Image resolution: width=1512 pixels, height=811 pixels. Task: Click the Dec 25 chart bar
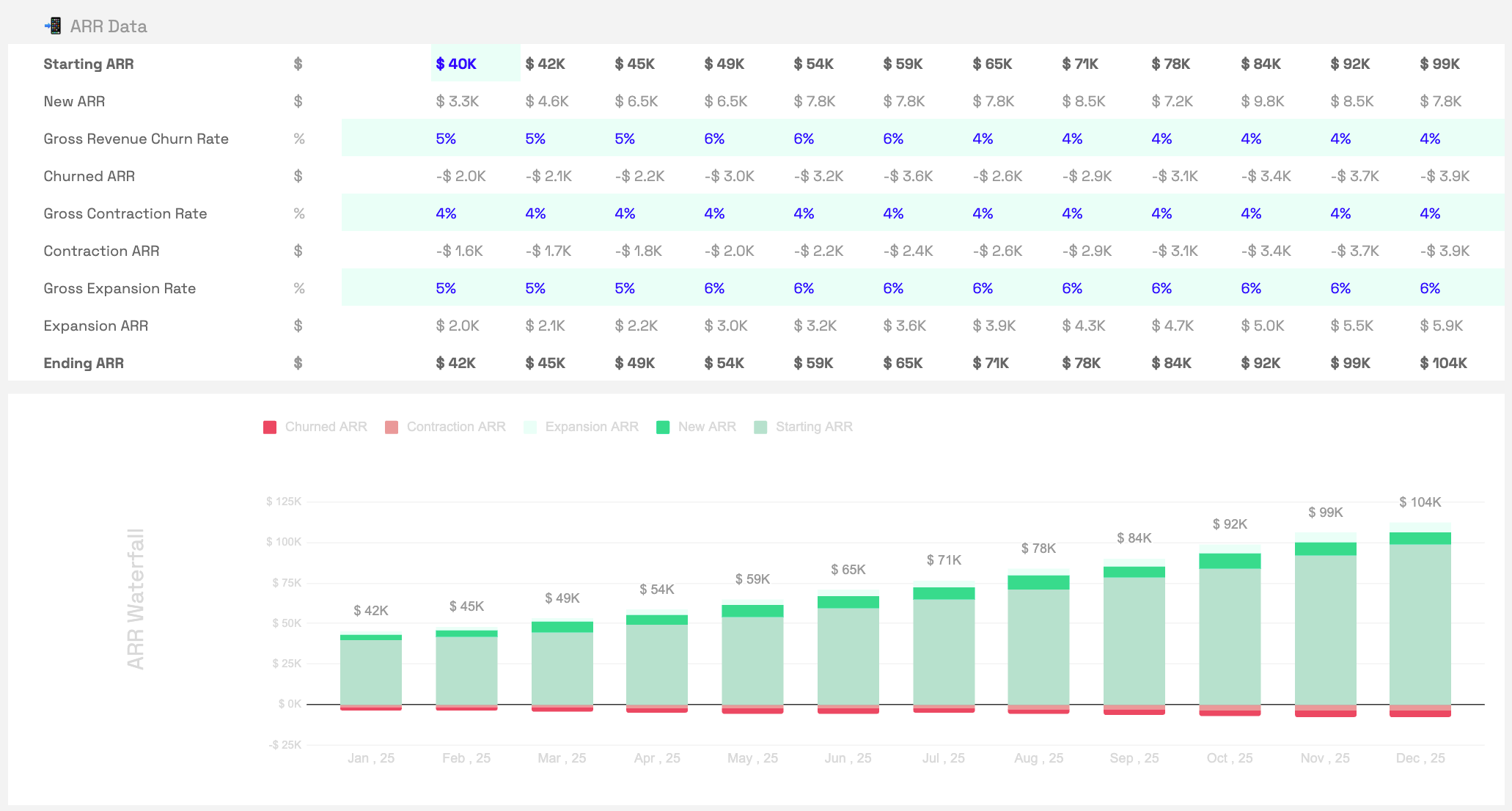(1420, 623)
